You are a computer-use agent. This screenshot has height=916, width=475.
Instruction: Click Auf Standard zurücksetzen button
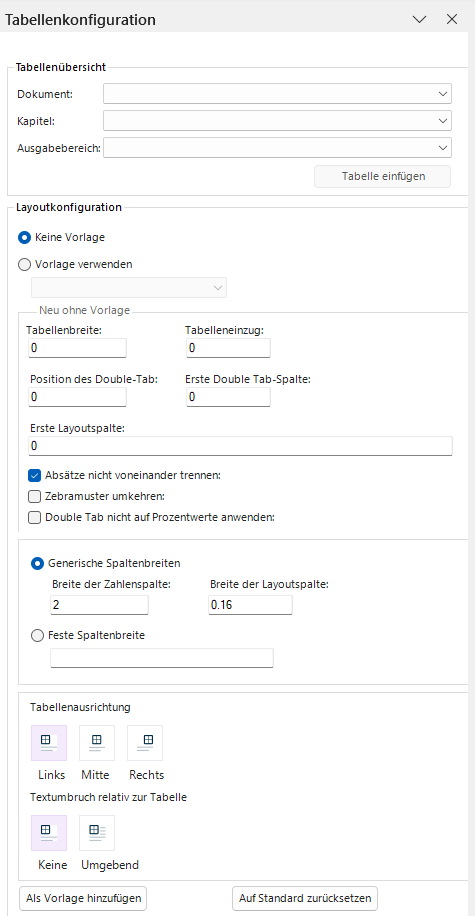(305, 898)
